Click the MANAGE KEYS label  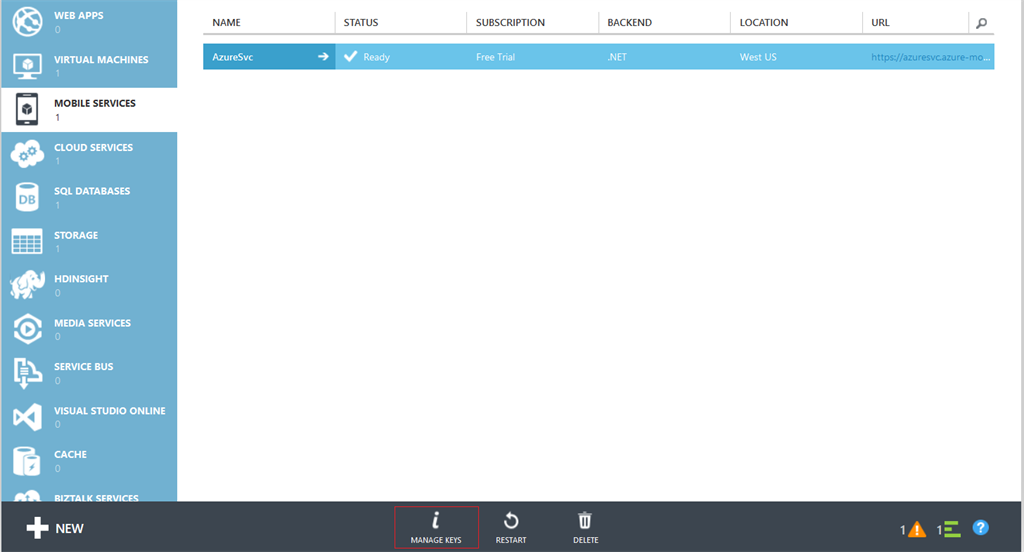[436, 540]
